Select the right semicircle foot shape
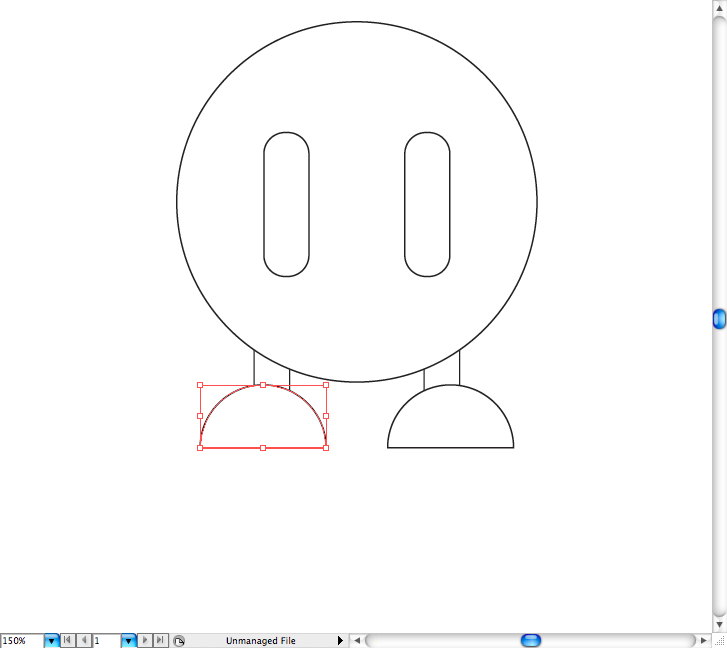Image resolution: width=727 pixels, height=648 pixels. [450, 446]
